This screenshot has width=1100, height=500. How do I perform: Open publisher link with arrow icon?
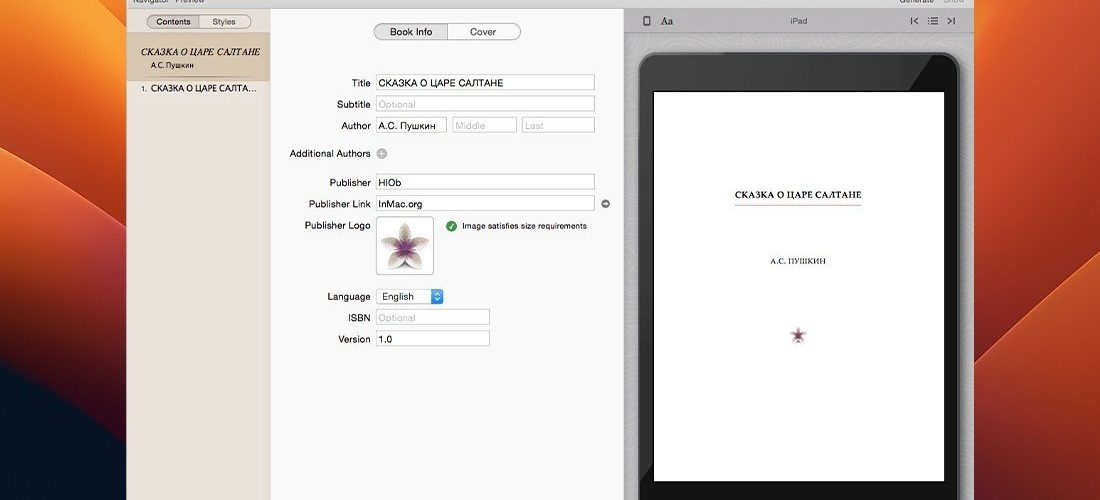pyautogui.click(x=605, y=204)
